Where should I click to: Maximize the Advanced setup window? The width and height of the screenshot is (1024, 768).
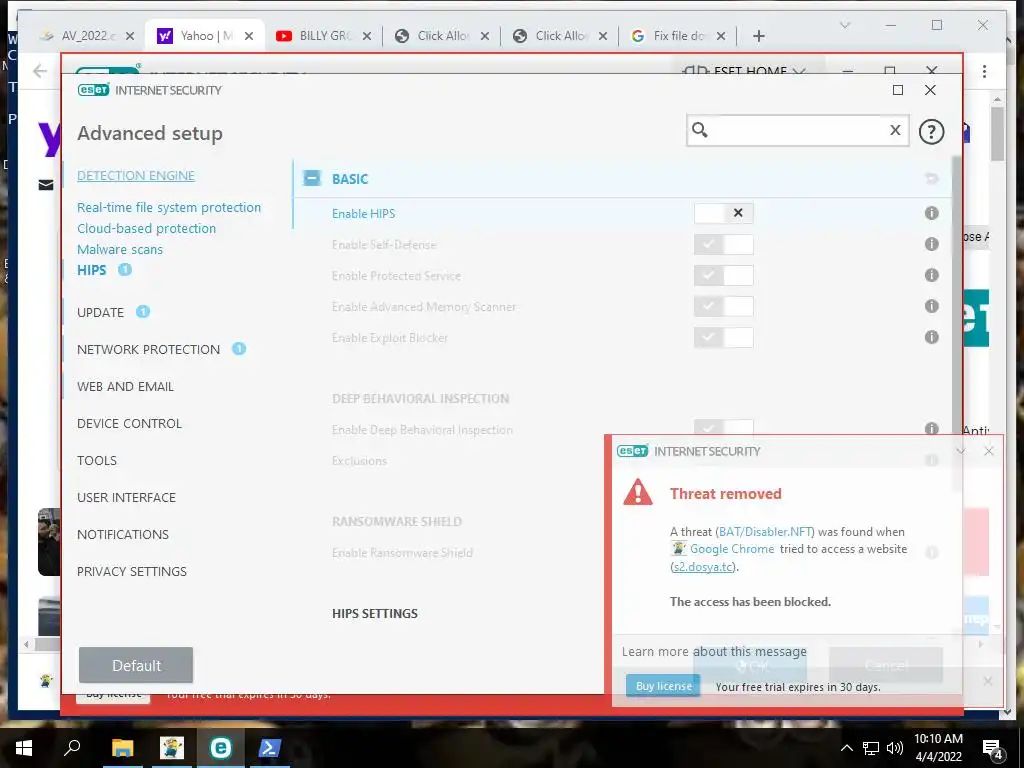(x=898, y=90)
